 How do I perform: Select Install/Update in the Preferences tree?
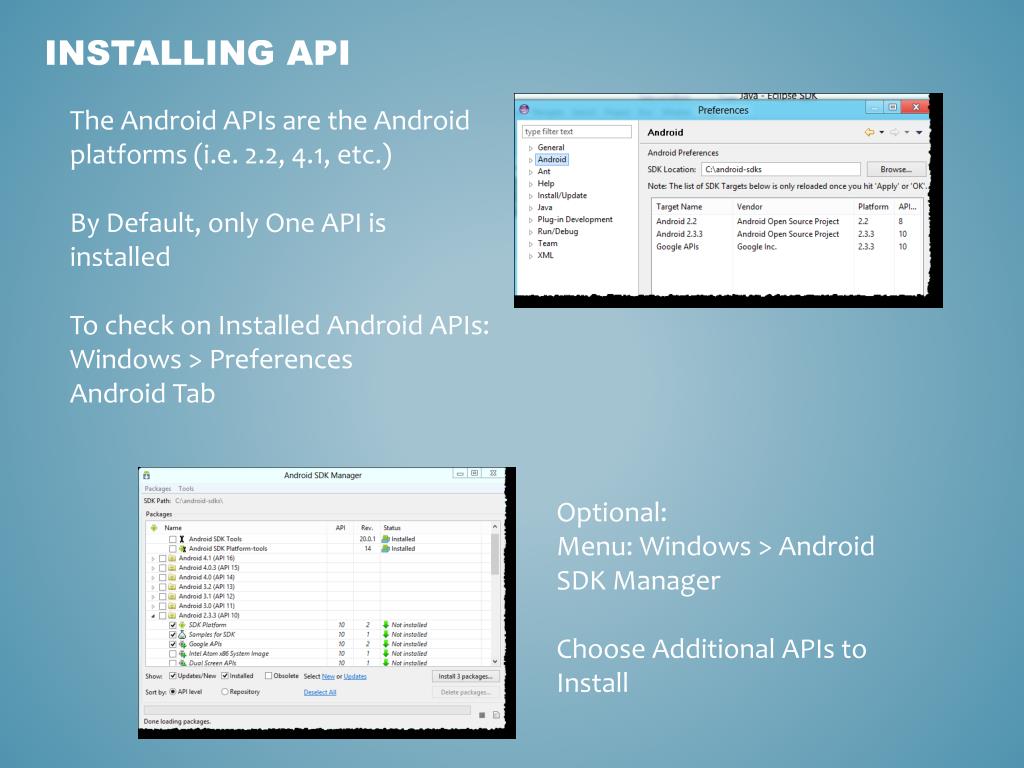[x=562, y=195]
